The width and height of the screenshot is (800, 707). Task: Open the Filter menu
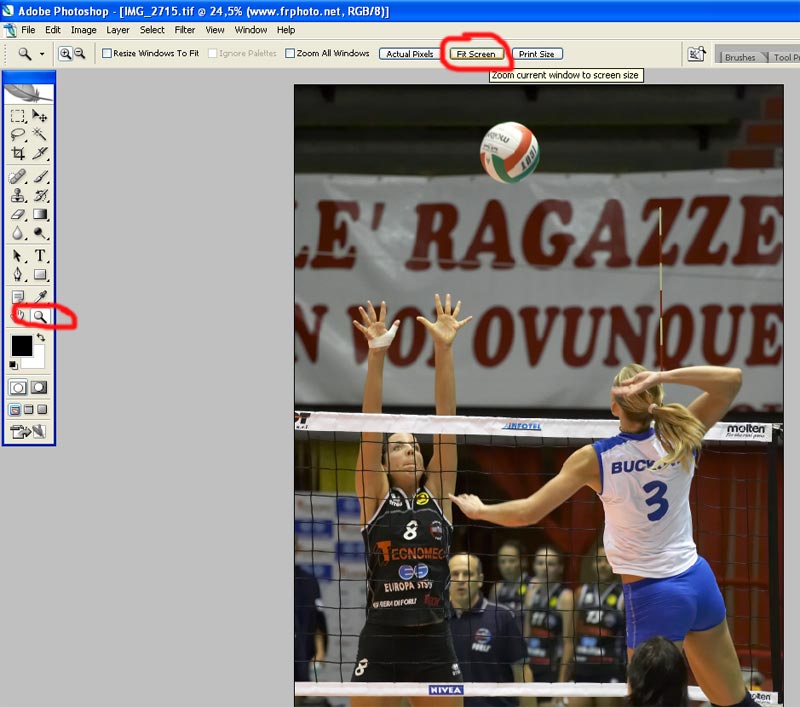[185, 30]
